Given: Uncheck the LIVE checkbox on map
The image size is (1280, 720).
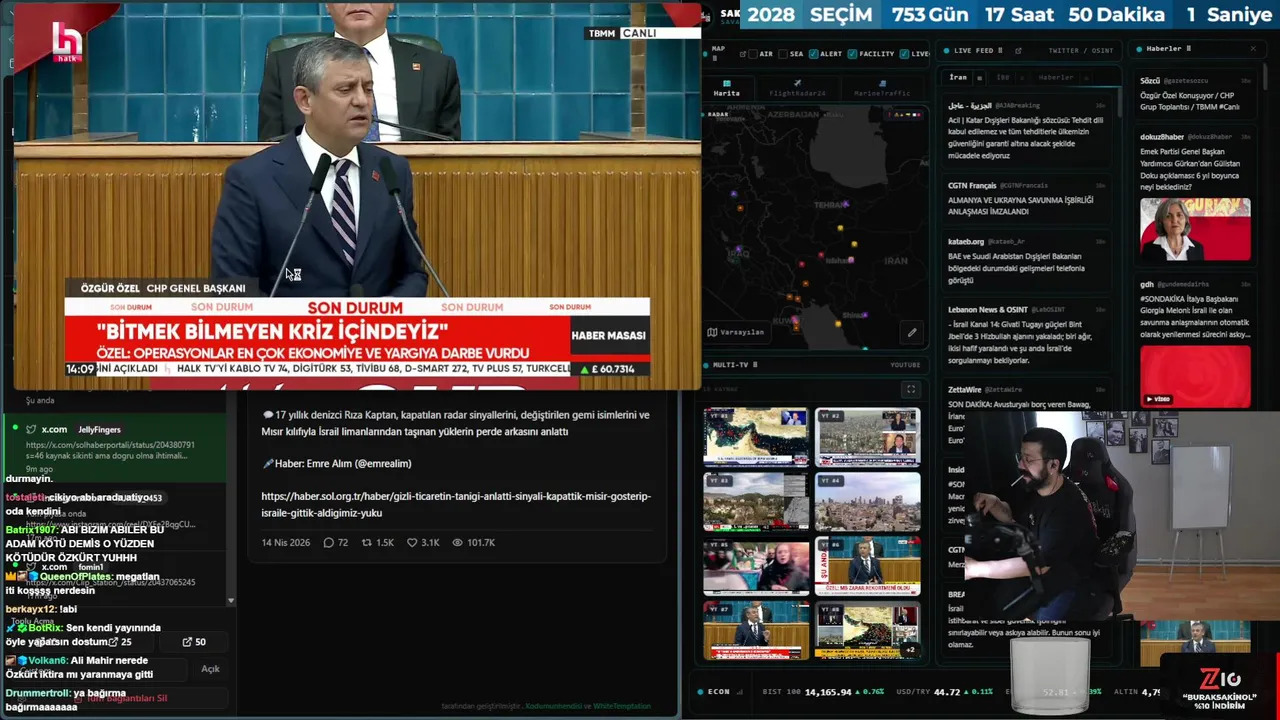Looking at the screenshot, I should [x=904, y=54].
